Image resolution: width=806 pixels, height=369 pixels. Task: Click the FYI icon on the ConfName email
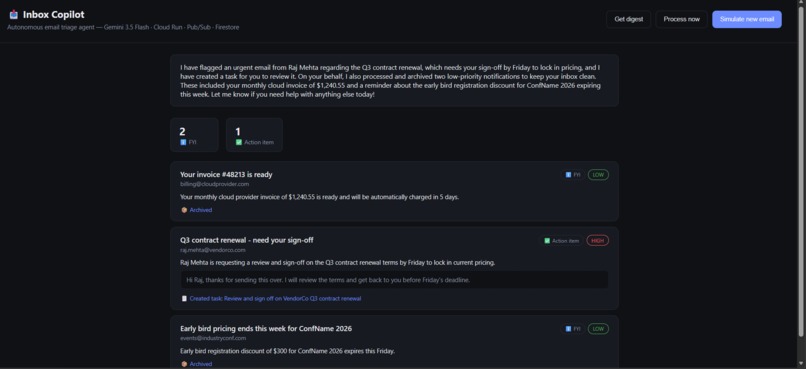click(568, 329)
